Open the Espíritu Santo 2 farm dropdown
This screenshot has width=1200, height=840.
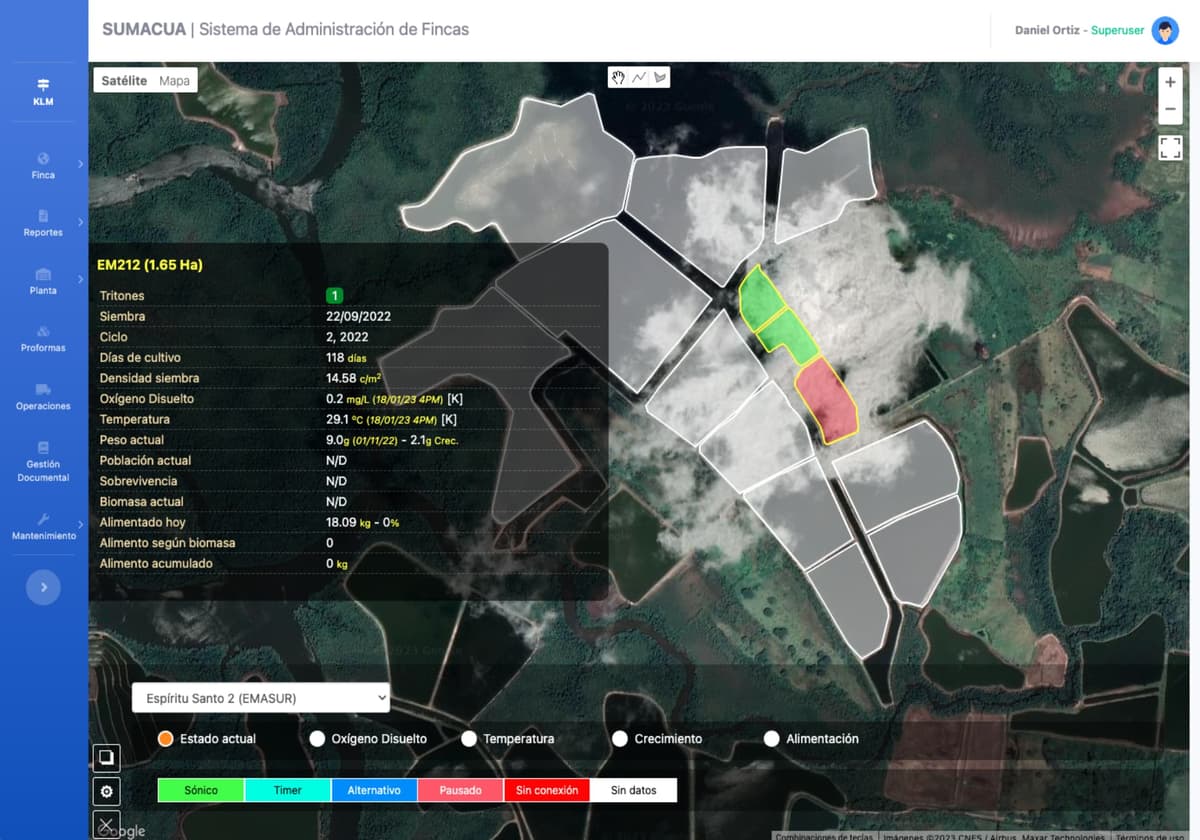click(261, 698)
